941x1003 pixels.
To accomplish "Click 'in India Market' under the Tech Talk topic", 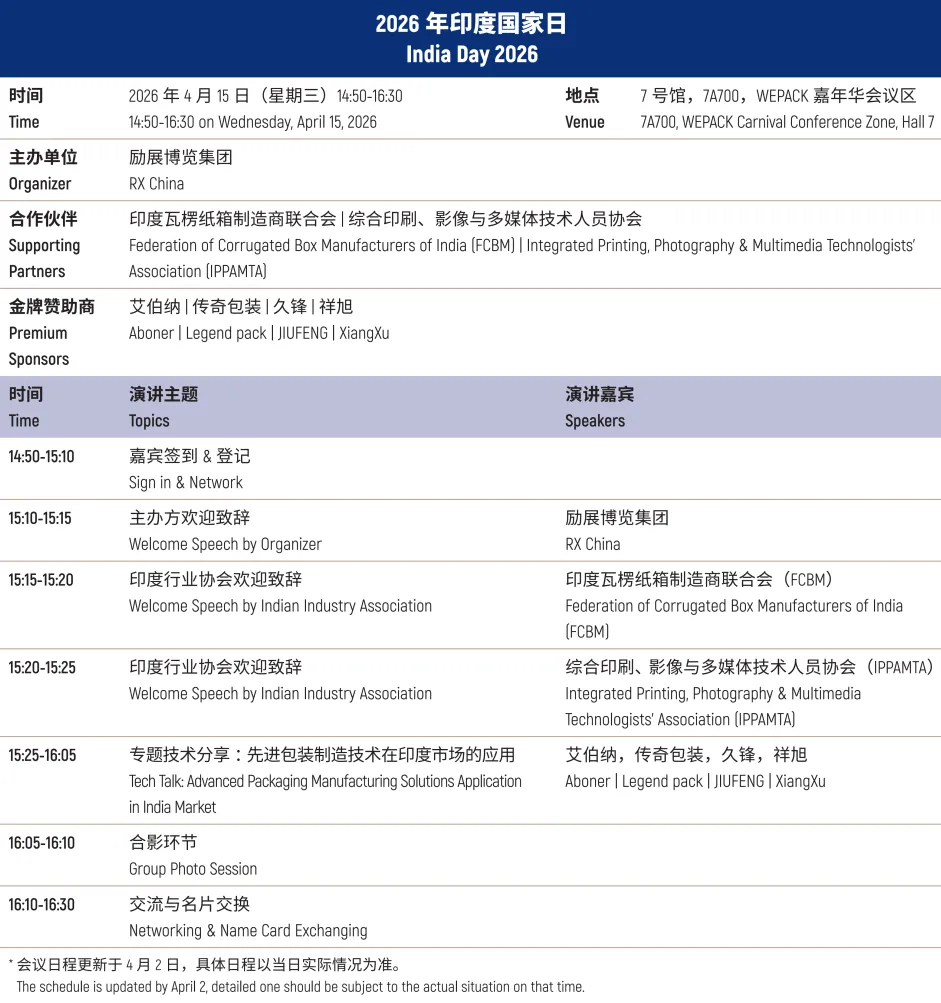I will (172, 808).
